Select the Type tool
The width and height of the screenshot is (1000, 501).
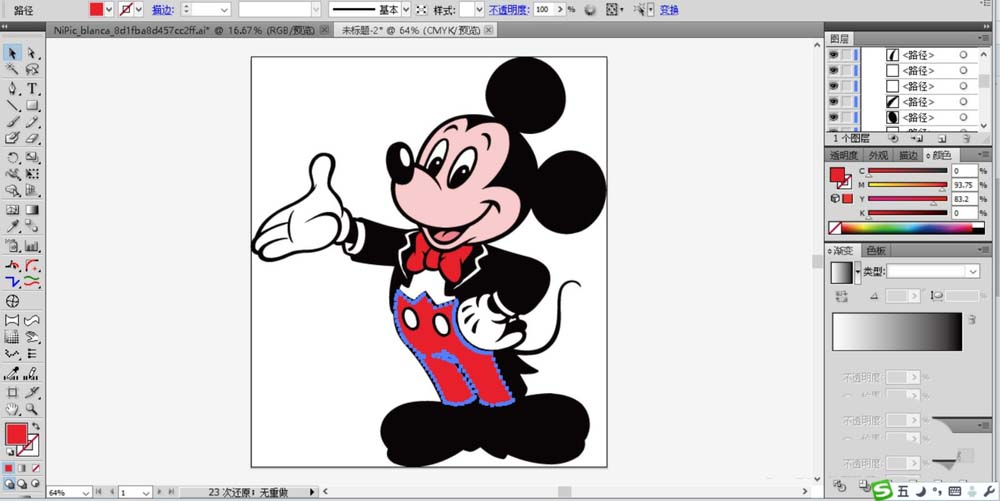pos(32,88)
